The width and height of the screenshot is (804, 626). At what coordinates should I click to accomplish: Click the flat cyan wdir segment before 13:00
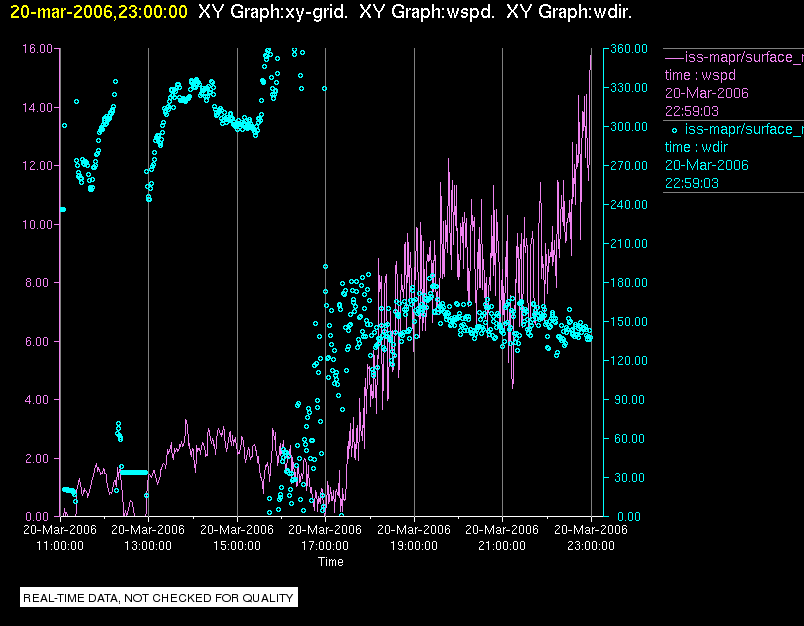coord(134,473)
